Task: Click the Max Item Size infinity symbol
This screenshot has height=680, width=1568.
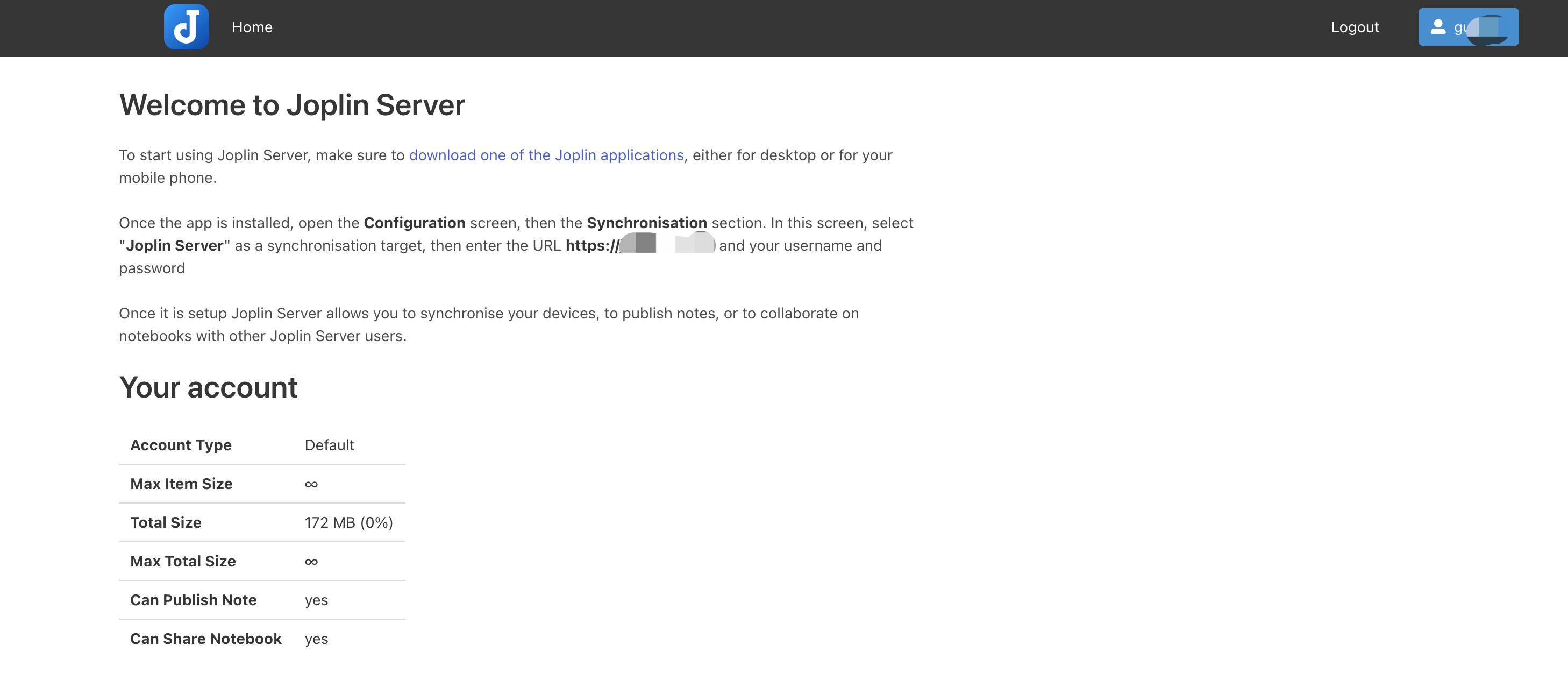Action: (311, 484)
